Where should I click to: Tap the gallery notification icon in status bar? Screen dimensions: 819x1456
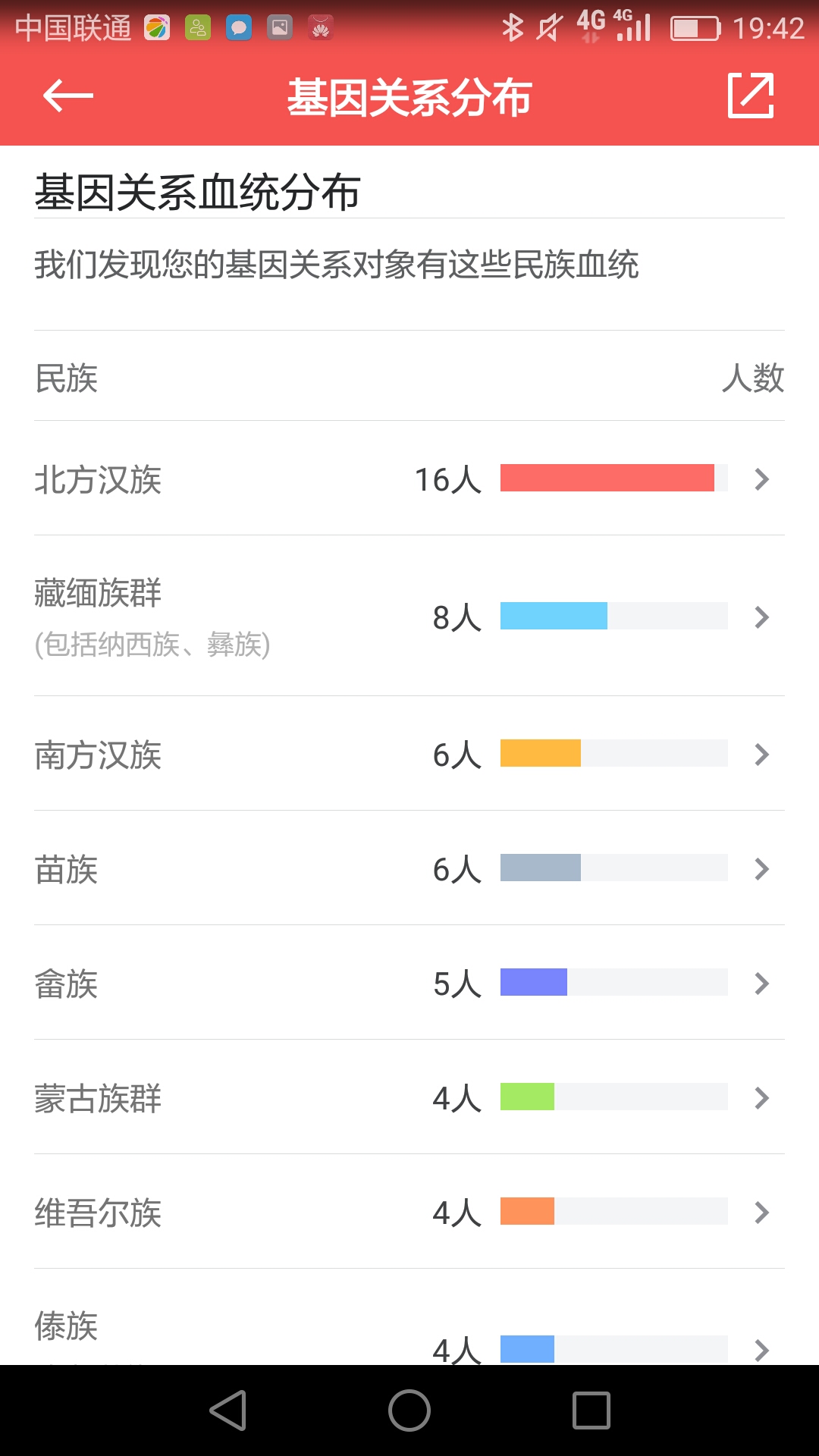(280, 28)
